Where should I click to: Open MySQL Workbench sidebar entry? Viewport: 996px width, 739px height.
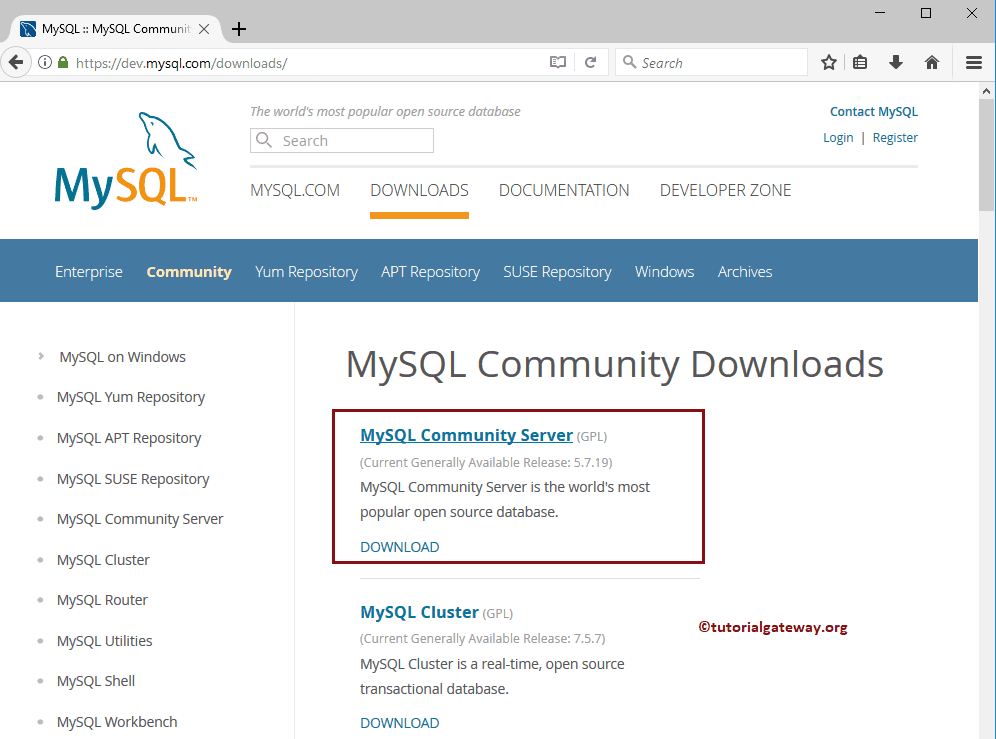pyautogui.click(x=117, y=721)
